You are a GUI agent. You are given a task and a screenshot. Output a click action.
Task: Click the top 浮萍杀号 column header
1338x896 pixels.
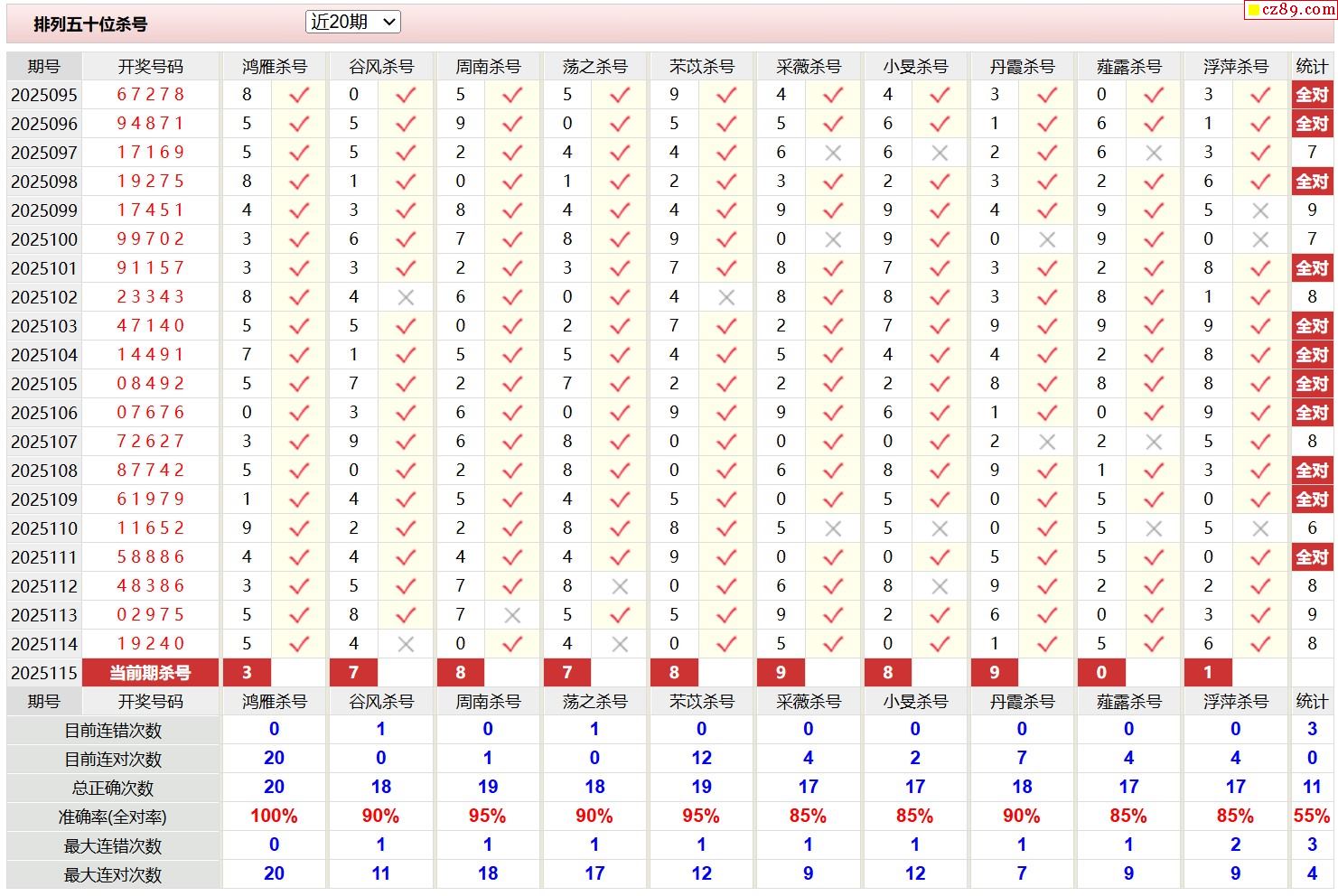click(1236, 67)
